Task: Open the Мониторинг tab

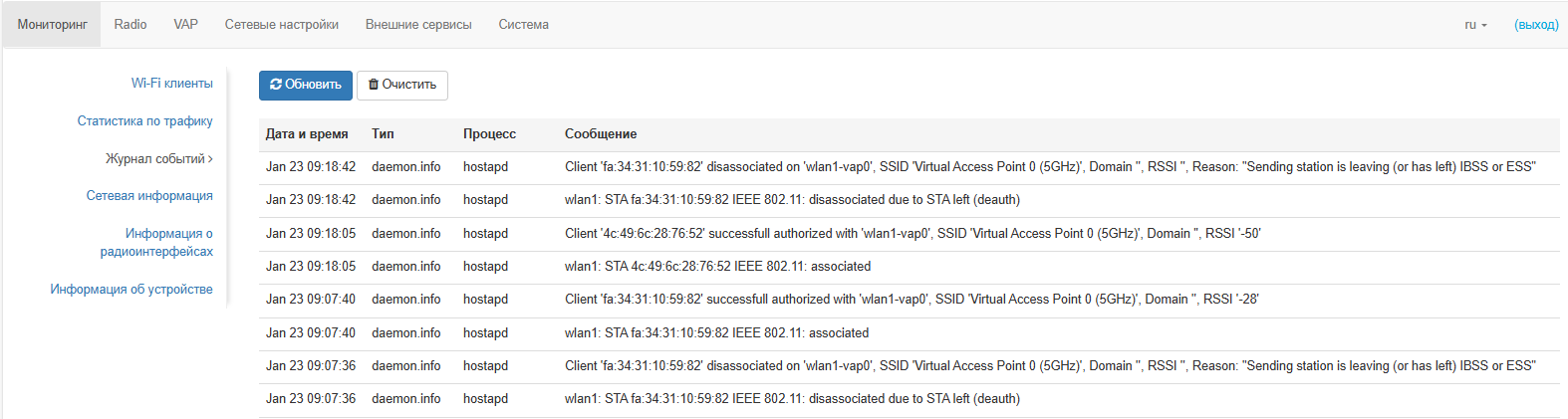Action: point(52,25)
